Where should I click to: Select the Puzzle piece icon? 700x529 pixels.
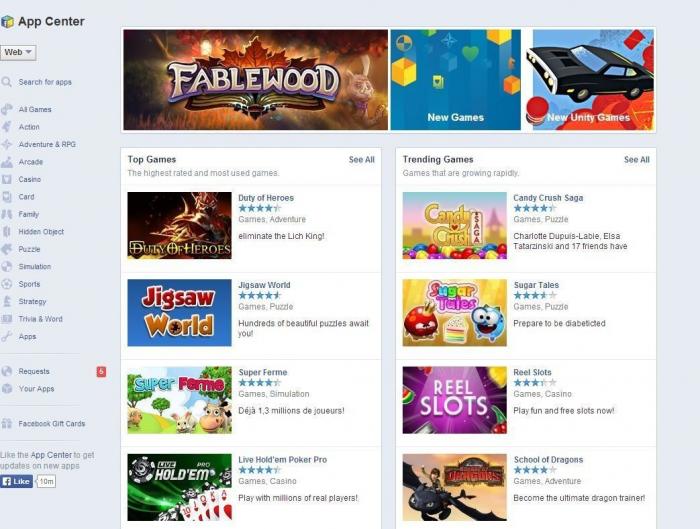point(7,249)
